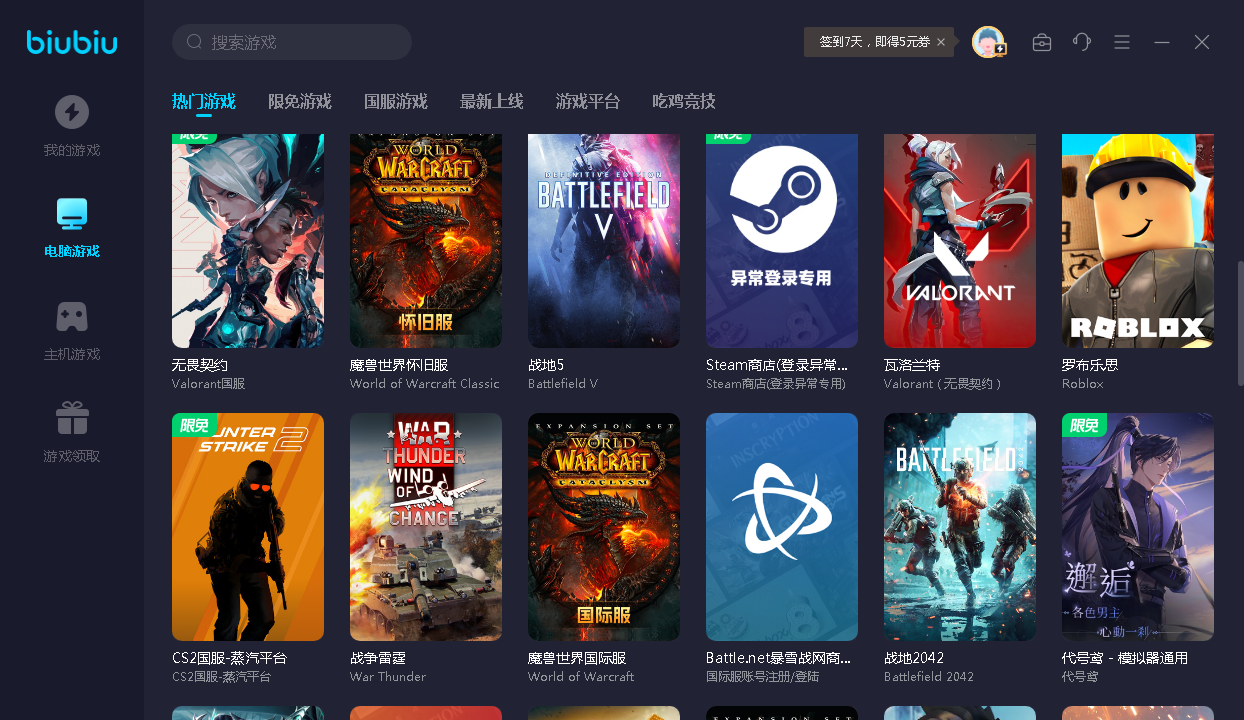
Task: Switch to 国服游戏 tab
Action: click(x=395, y=101)
